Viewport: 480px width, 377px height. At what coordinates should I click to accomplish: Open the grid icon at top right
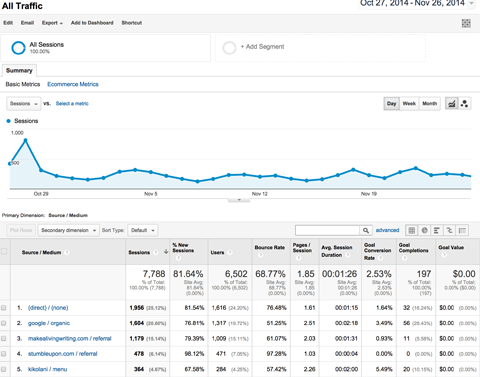point(466,23)
